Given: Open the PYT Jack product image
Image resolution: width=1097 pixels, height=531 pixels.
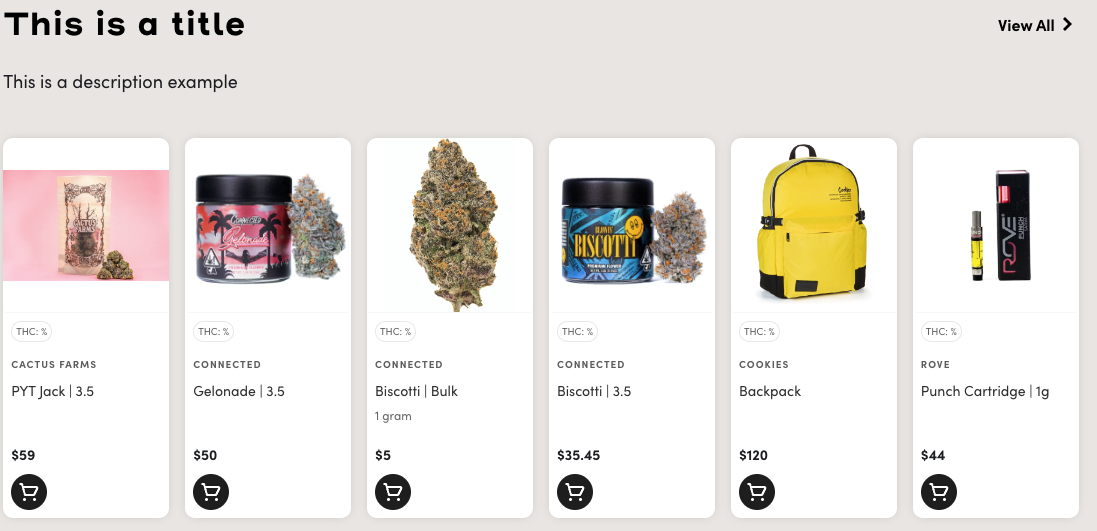Looking at the screenshot, I should [x=86, y=225].
